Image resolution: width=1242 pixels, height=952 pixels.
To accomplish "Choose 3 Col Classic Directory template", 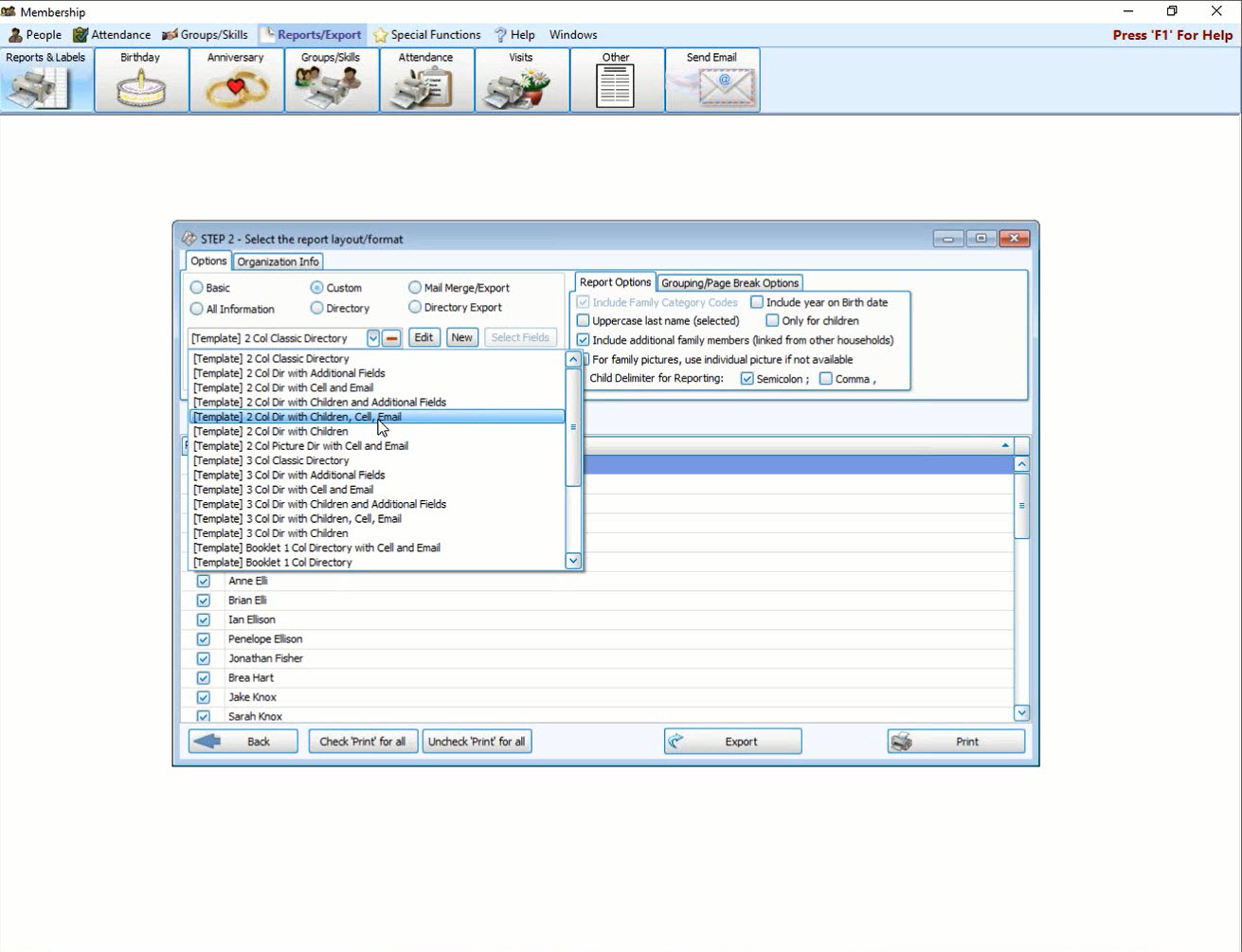I will [x=271, y=460].
